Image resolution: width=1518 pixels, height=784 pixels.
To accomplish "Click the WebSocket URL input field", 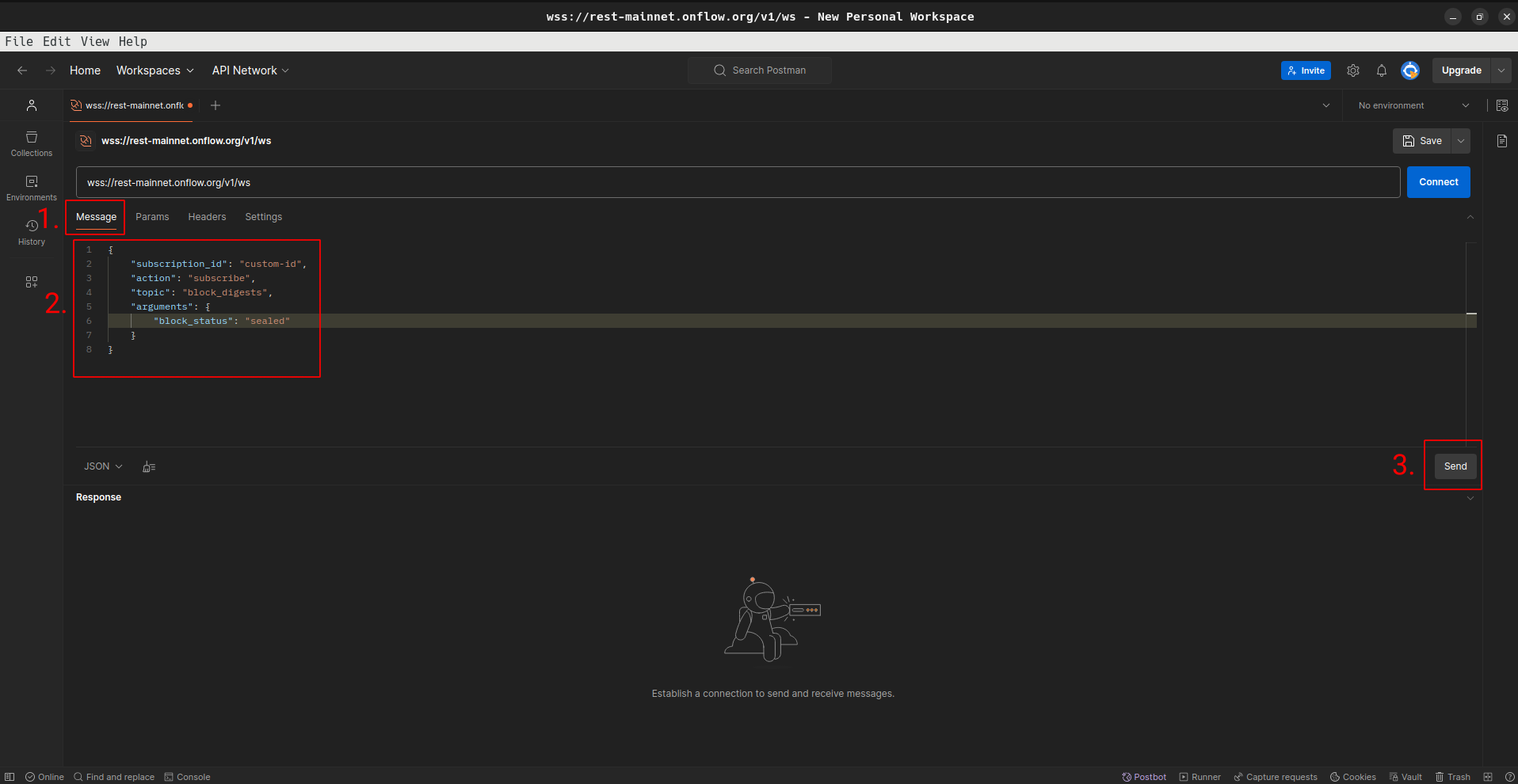I will tap(737, 182).
